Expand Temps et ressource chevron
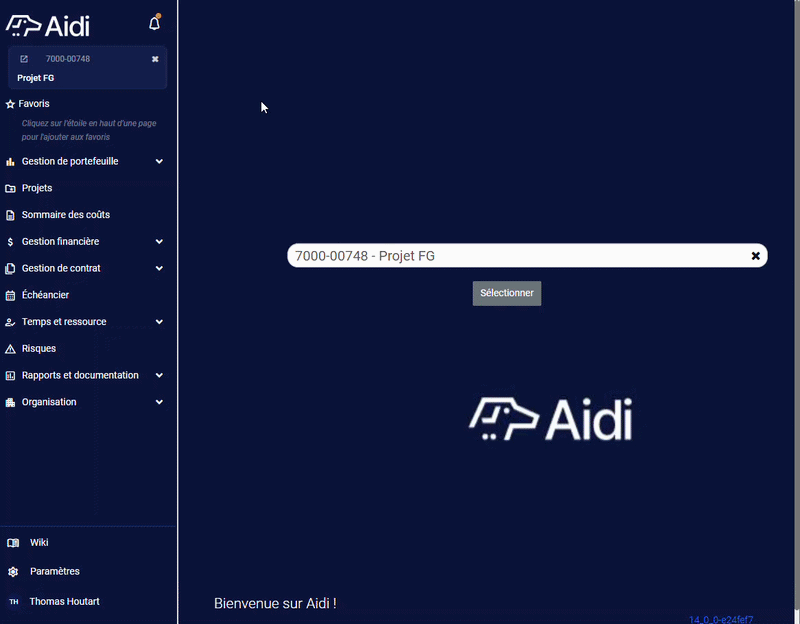 tap(159, 322)
